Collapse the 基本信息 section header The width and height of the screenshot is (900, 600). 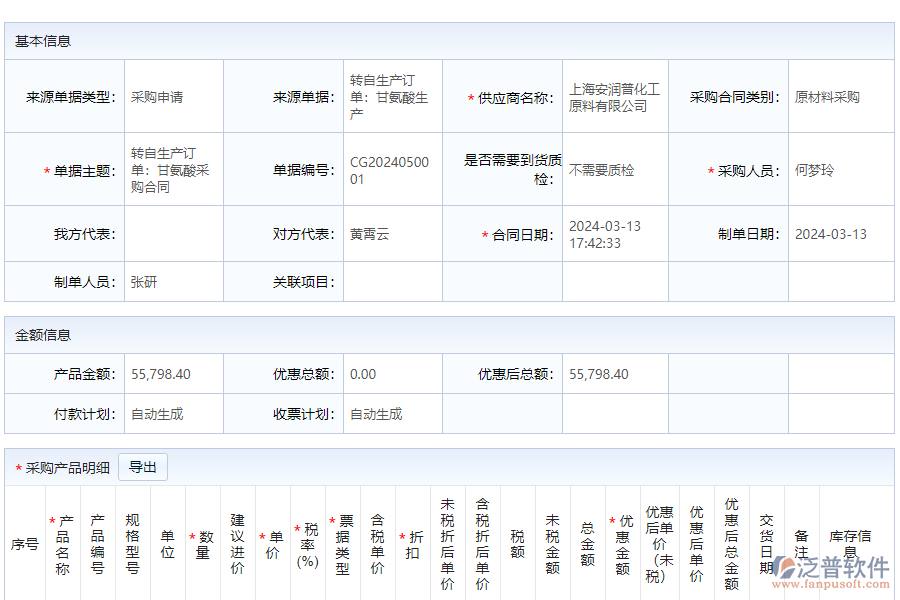pos(38,41)
